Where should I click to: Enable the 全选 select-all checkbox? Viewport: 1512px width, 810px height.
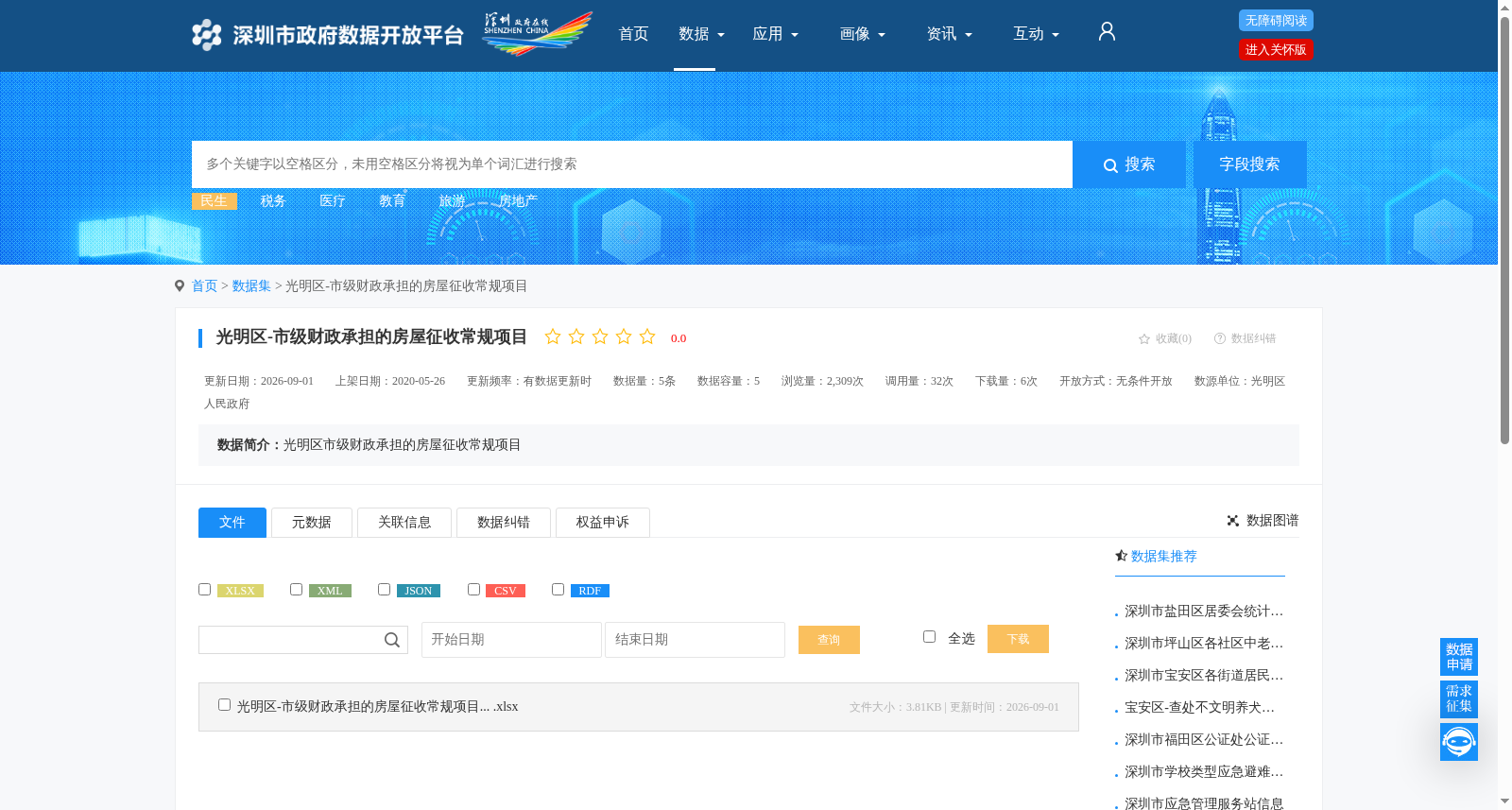click(929, 636)
